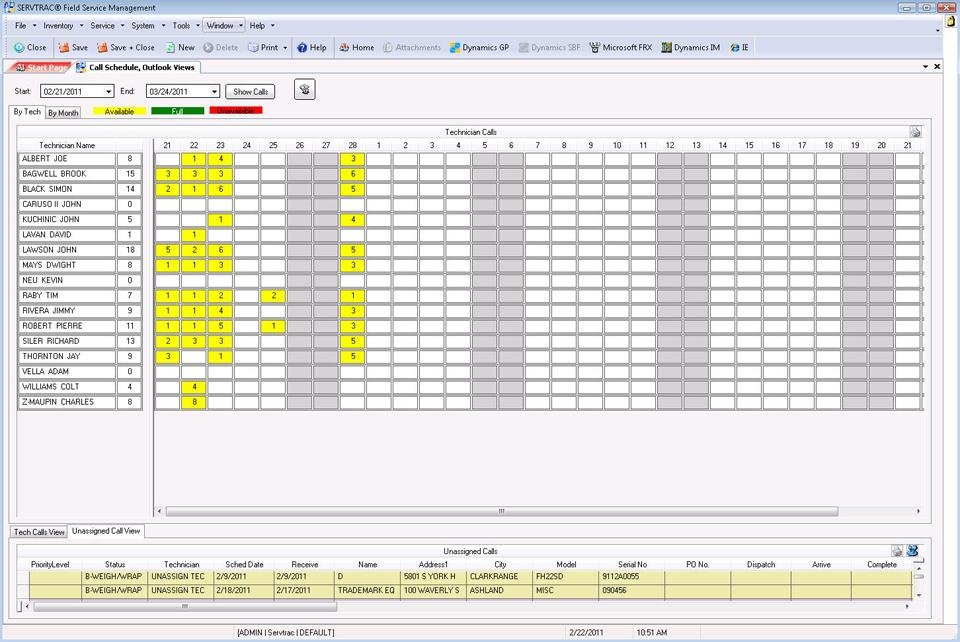Expand the Start date dropdown

pyautogui.click(x=106, y=92)
